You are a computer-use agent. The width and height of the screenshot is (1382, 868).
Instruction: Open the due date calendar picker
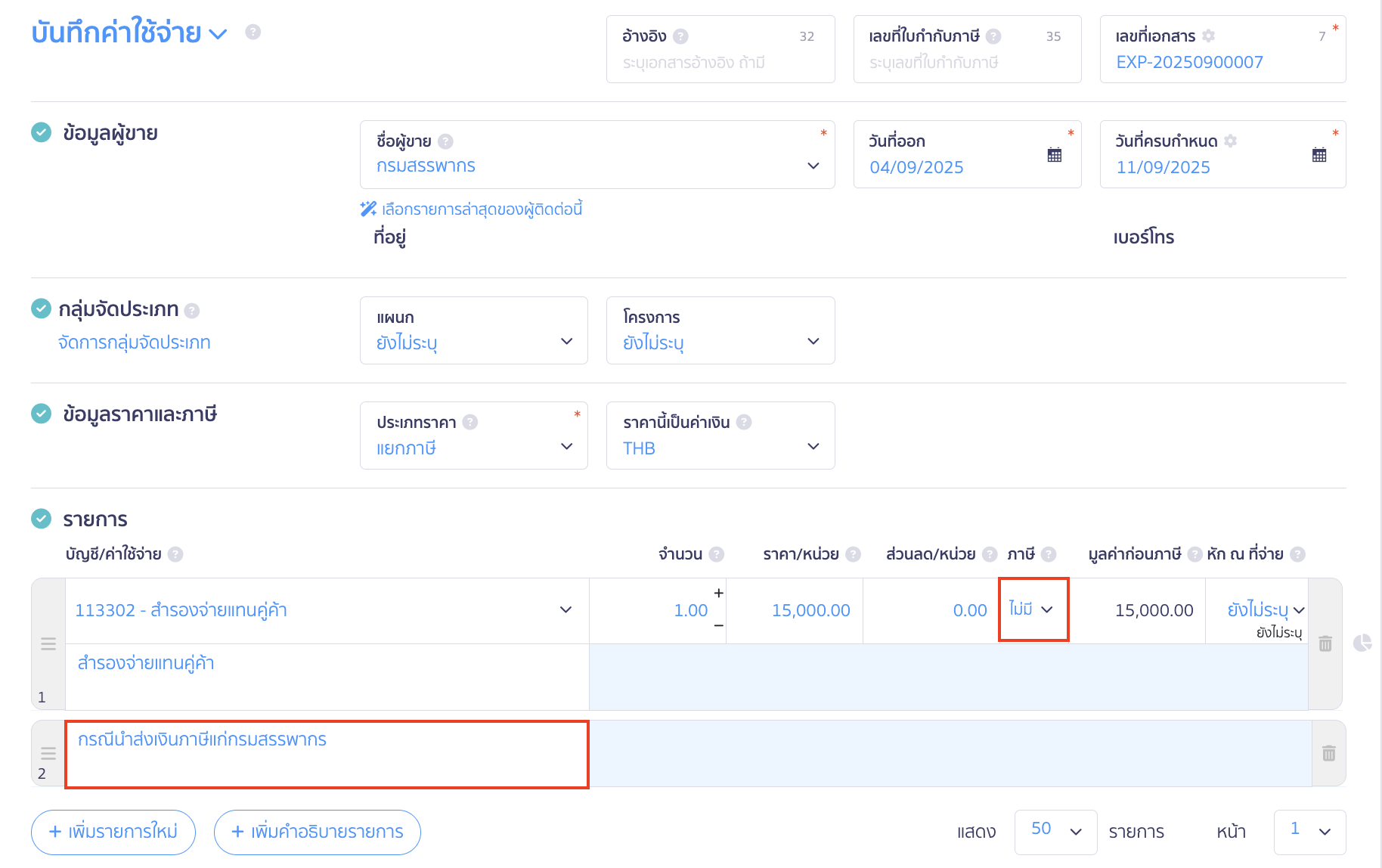(x=1318, y=155)
